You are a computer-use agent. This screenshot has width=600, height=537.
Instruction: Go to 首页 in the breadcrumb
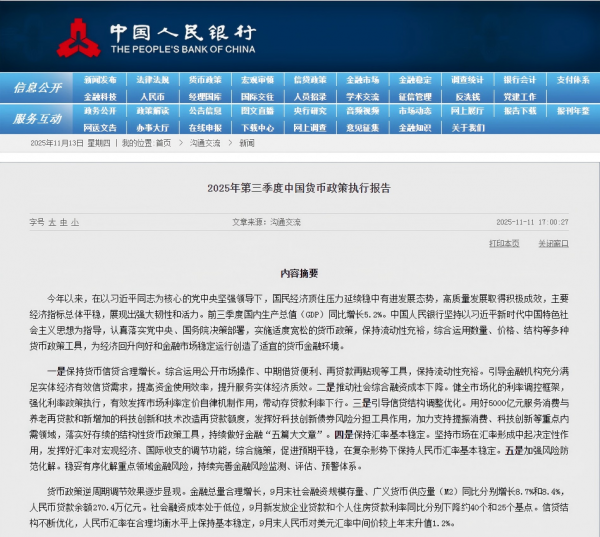[x=163, y=143]
